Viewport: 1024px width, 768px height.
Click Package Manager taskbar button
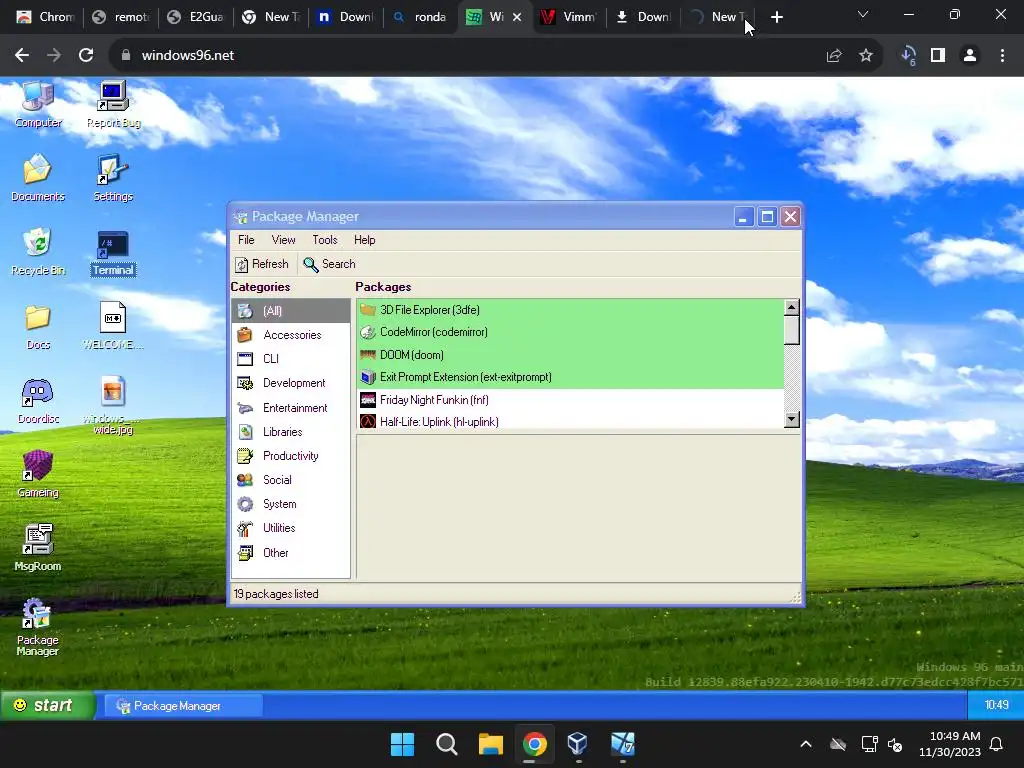click(185, 706)
